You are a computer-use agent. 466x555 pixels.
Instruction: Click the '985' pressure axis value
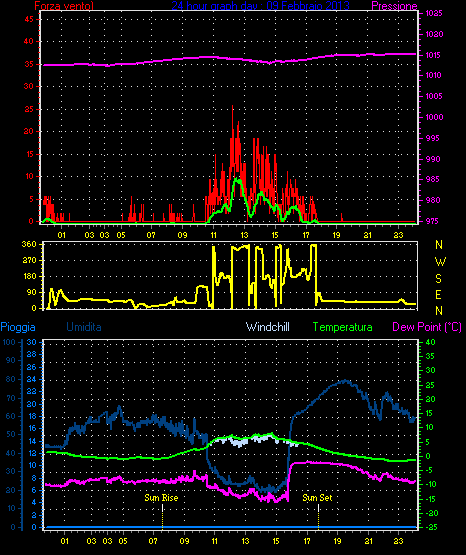[x=432, y=179]
